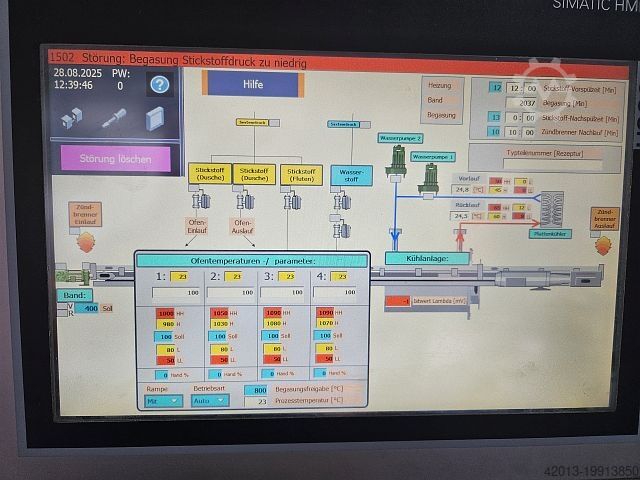Select the Wasserpumpe 2 pump icon
Screen dimensions: 640x480
396,159
